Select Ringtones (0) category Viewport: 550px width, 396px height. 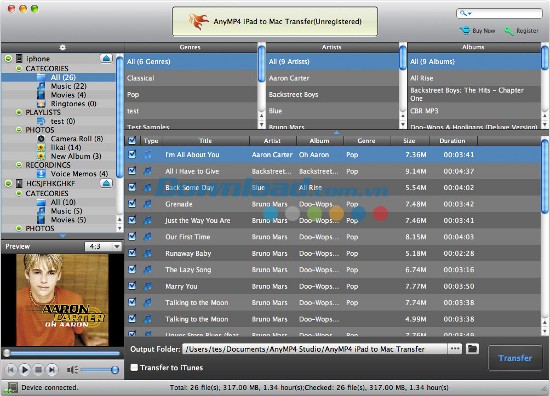pyautogui.click(x=73, y=103)
